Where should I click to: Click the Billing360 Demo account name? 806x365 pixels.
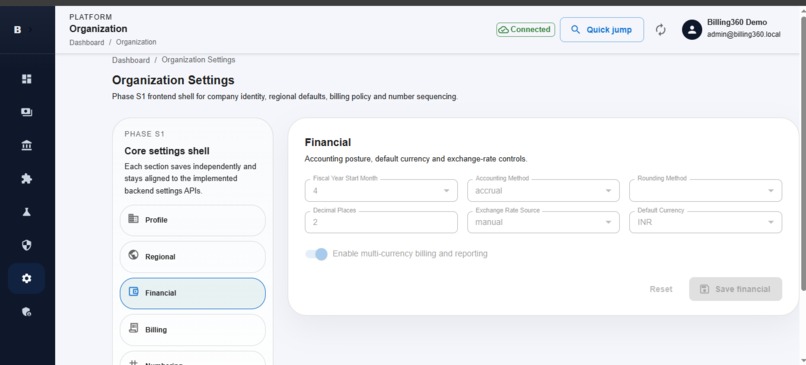click(x=737, y=22)
